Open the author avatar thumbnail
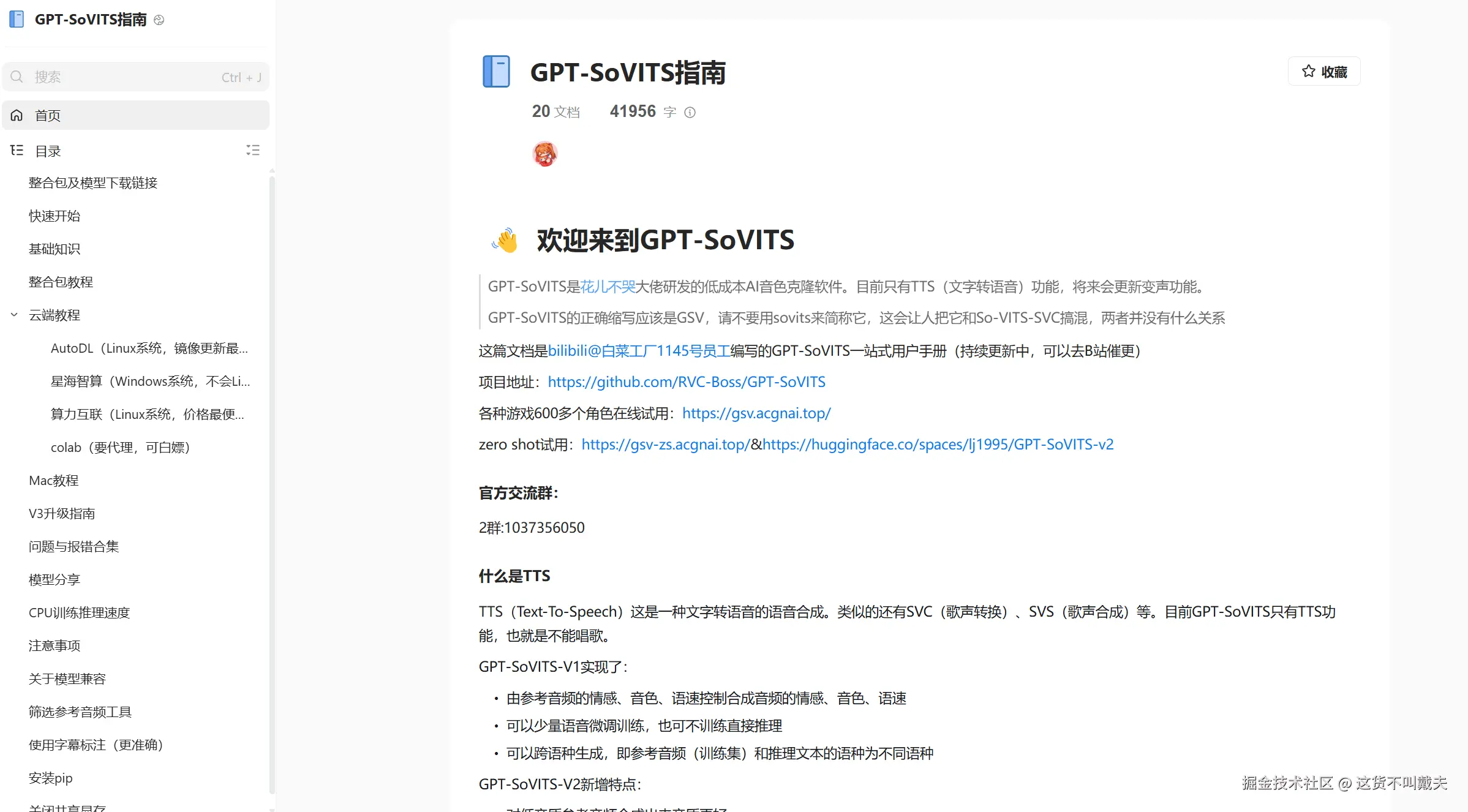 coord(544,154)
